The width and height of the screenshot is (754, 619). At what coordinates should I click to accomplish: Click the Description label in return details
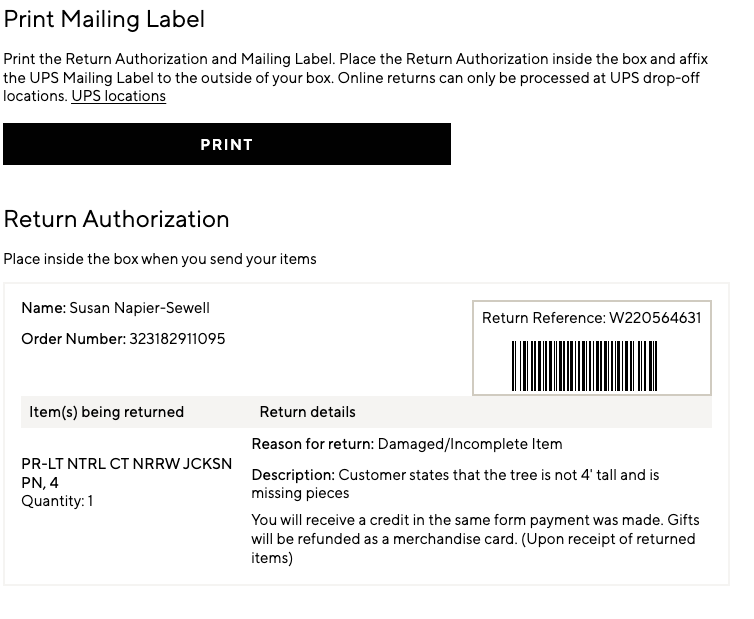click(292, 475)
